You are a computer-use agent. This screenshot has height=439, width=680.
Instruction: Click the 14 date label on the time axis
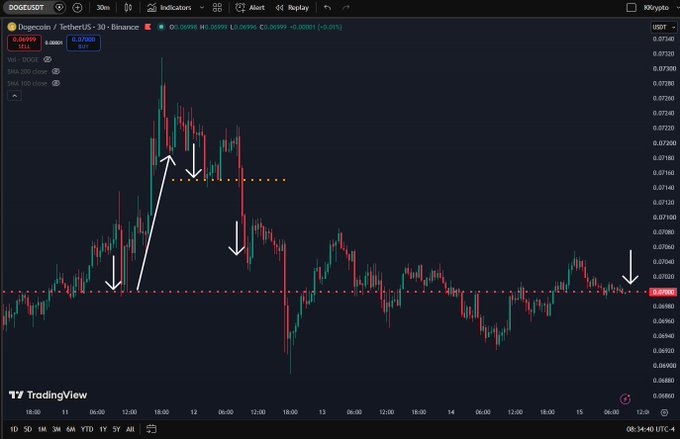[451, 412]
